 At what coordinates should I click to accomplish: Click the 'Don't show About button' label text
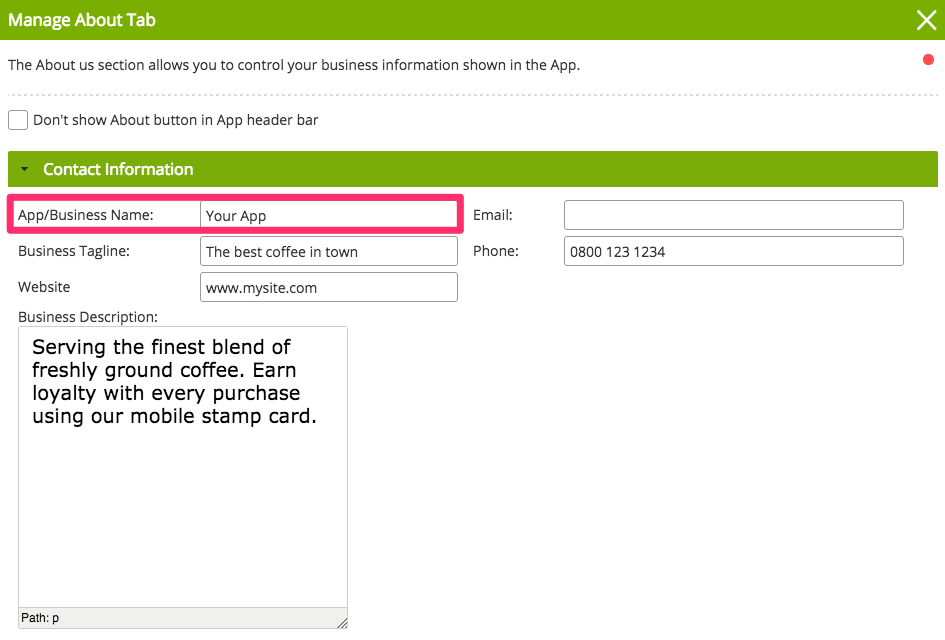(x=175, y=120)
